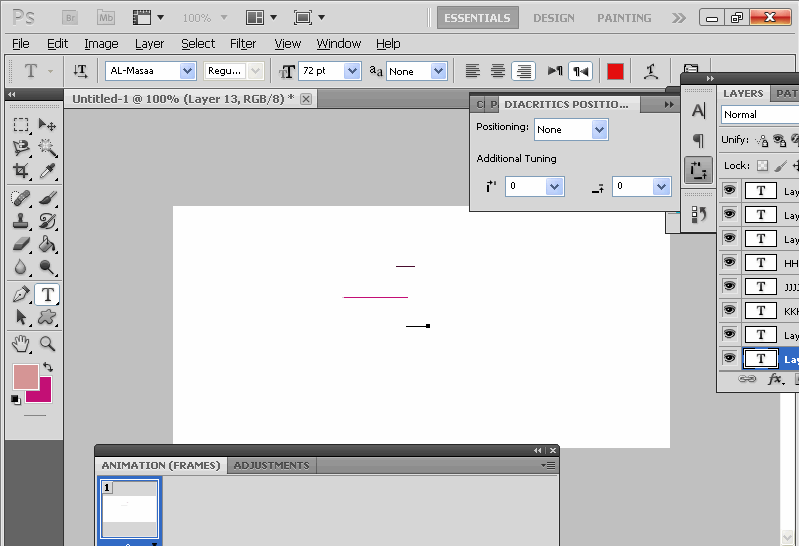
Task: Select the Paint Bucket tool
Action: (47, 244)
